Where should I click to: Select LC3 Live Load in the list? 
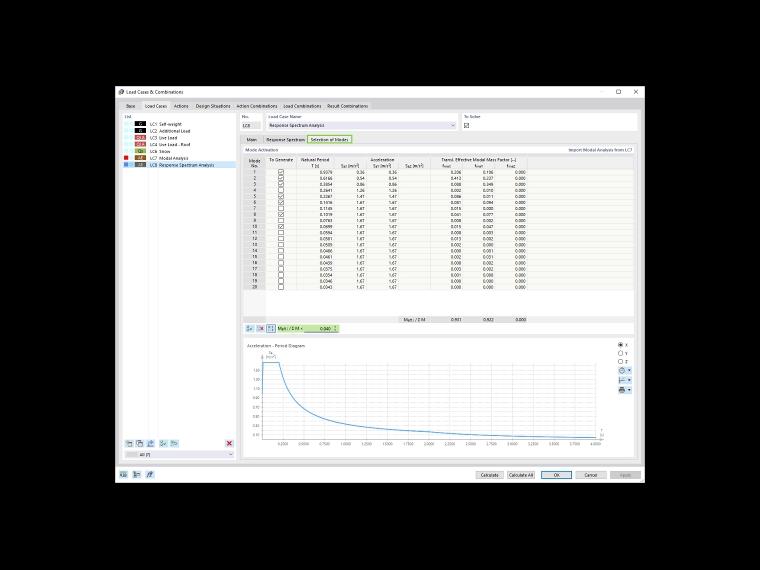[180, 138]
